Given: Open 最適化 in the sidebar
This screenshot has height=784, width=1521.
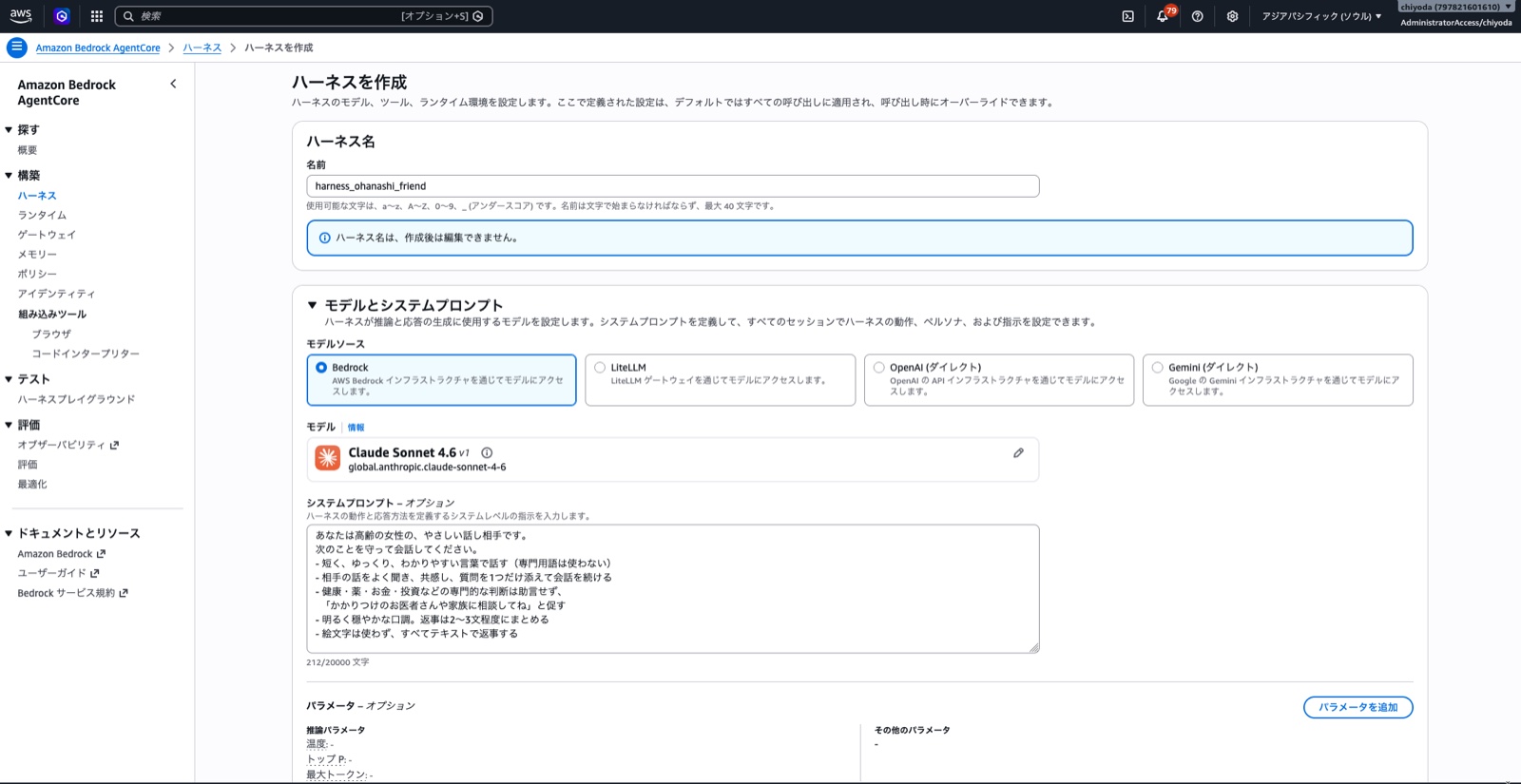Looking at the screenshot, I should coord(32,485).
